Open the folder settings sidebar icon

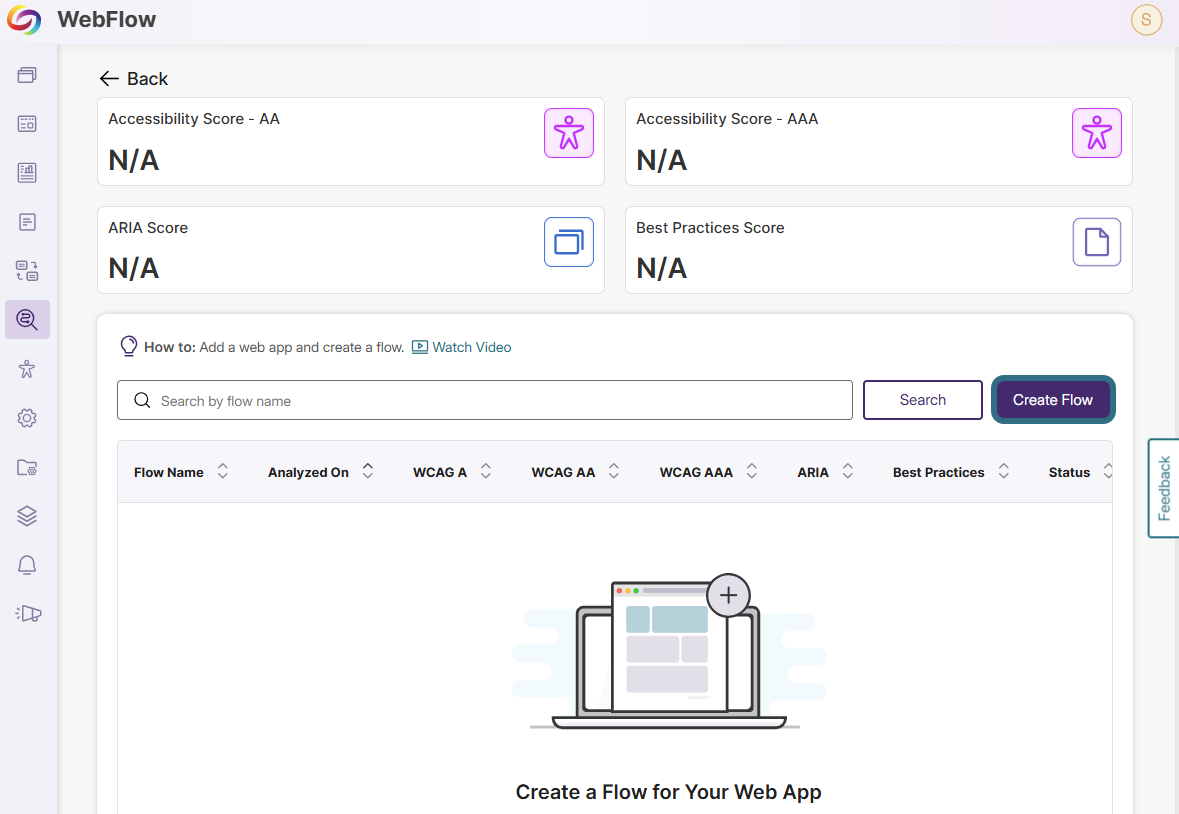27,468
